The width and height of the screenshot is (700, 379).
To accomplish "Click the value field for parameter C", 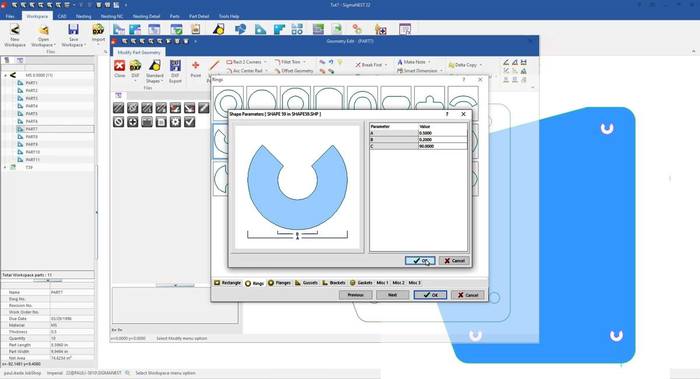I will [442, 146].
